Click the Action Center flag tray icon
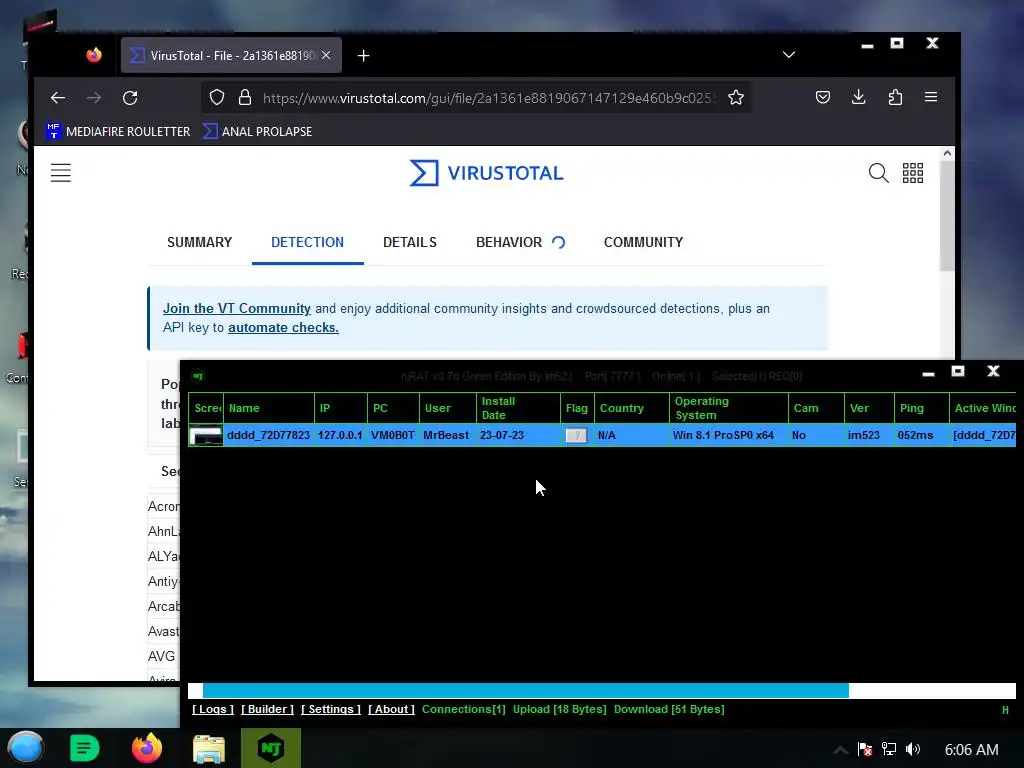 (865, 749)
